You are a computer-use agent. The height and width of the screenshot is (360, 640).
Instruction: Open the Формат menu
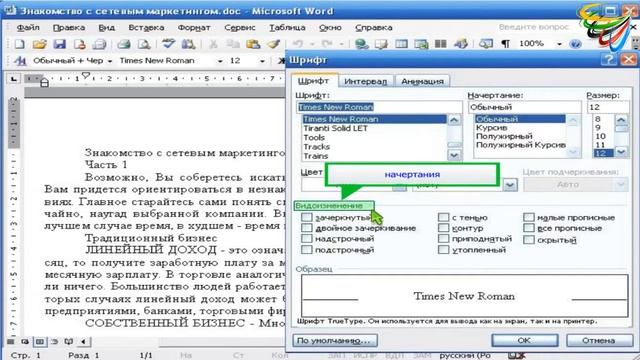click(x=194, y=28)
